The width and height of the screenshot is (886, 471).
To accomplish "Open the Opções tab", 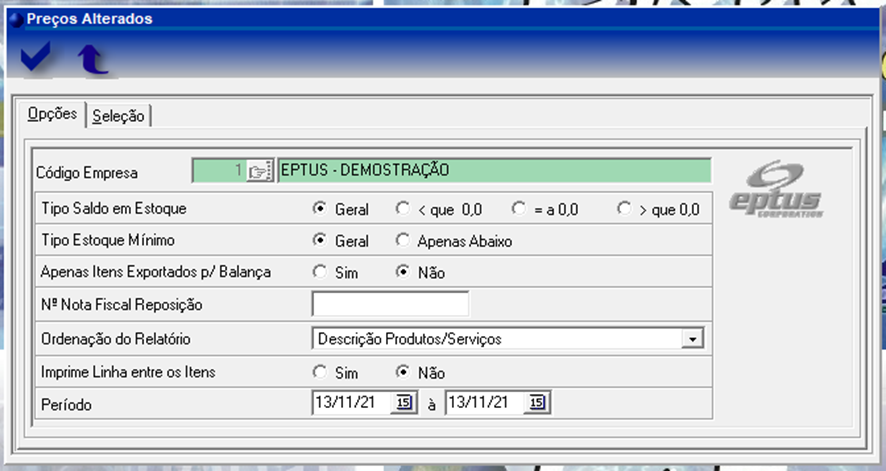I will point(52,114).
